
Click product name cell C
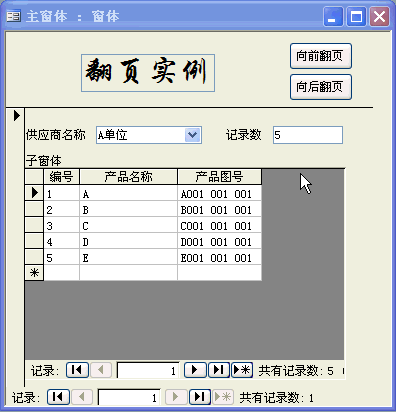128,225
